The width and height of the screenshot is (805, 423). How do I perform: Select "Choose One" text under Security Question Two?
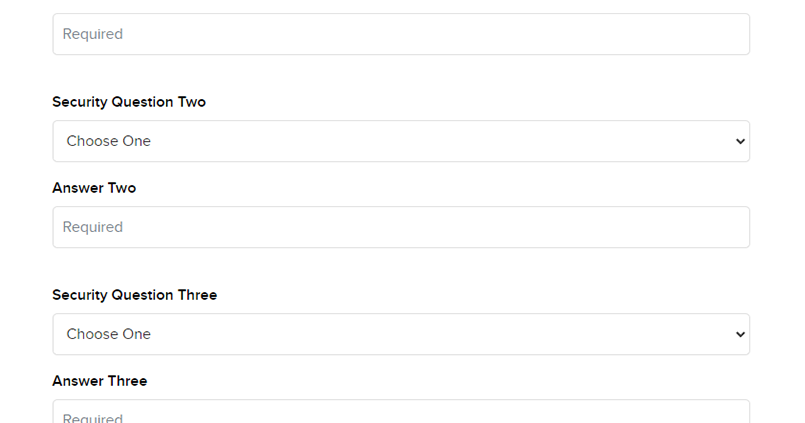[109, 141]
